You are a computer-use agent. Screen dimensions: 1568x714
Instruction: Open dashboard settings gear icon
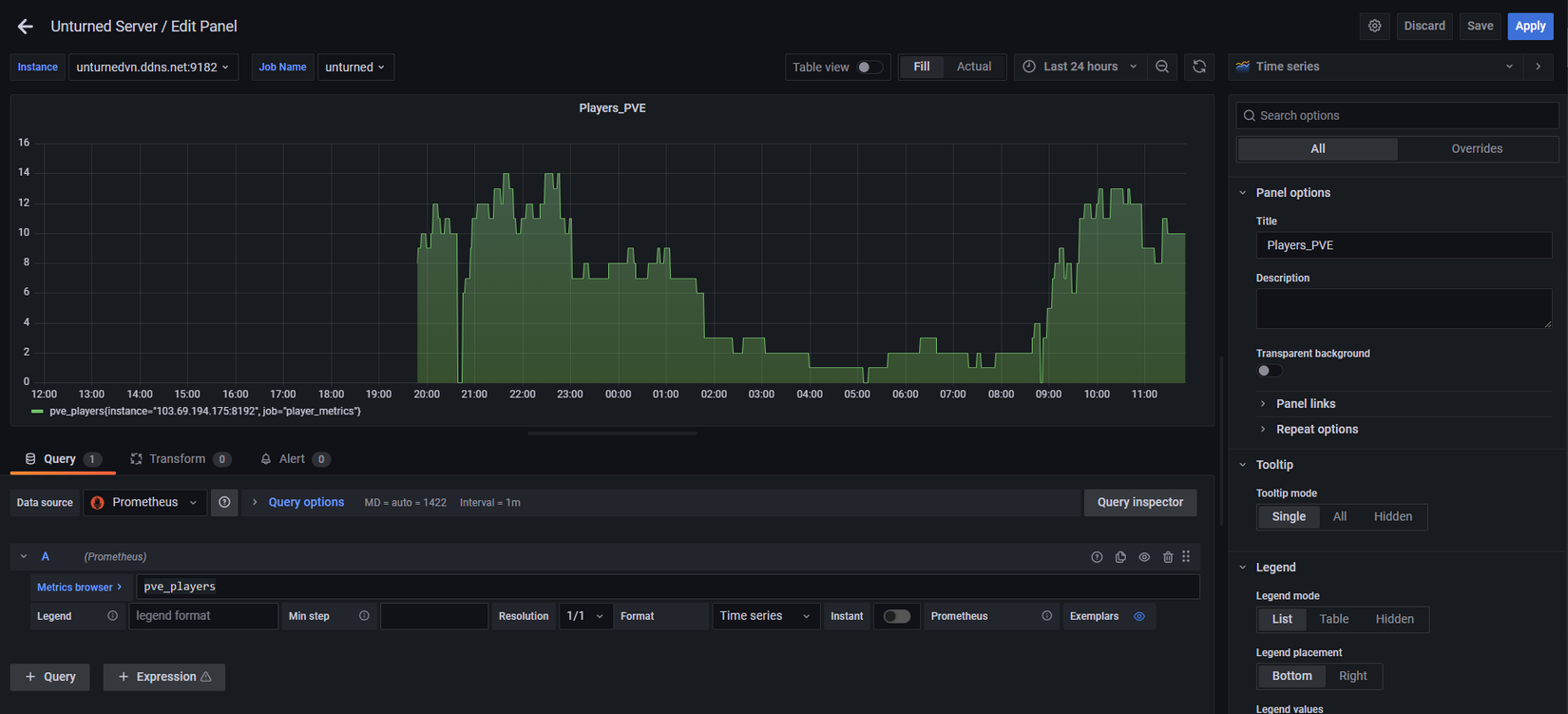(1374, 26)
